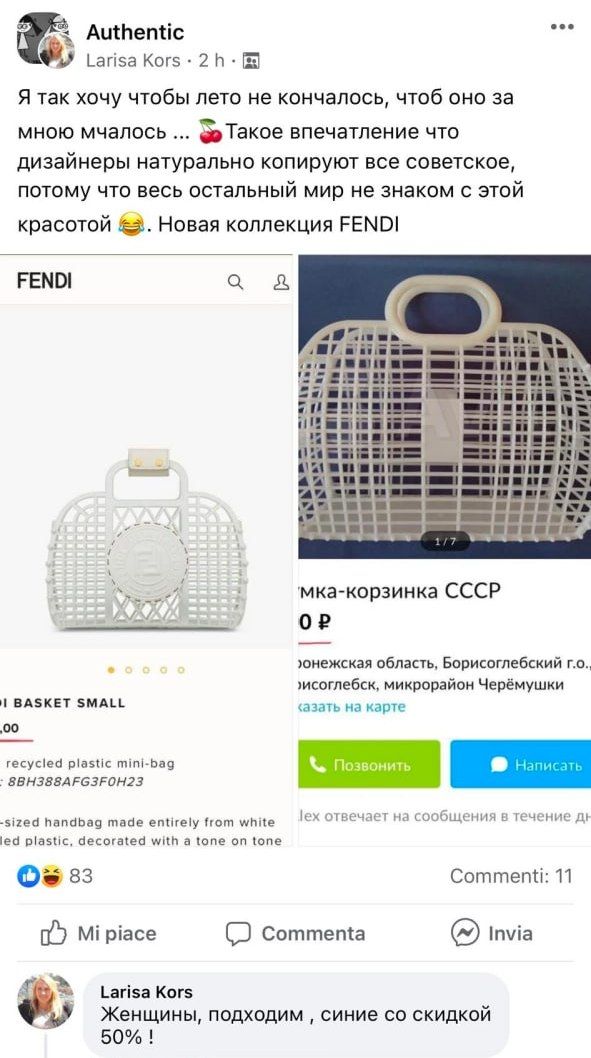The image size is (591, 1058).
Task: Tap the green Позвонить call button
Action: [x=369, y=764]
